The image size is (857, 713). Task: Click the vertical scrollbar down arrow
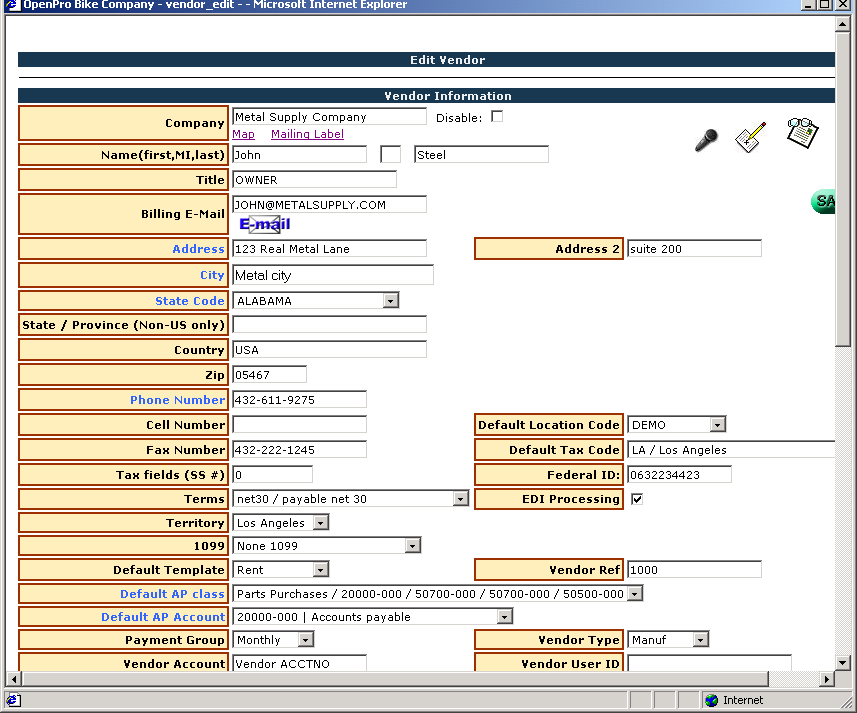point(843,662)
